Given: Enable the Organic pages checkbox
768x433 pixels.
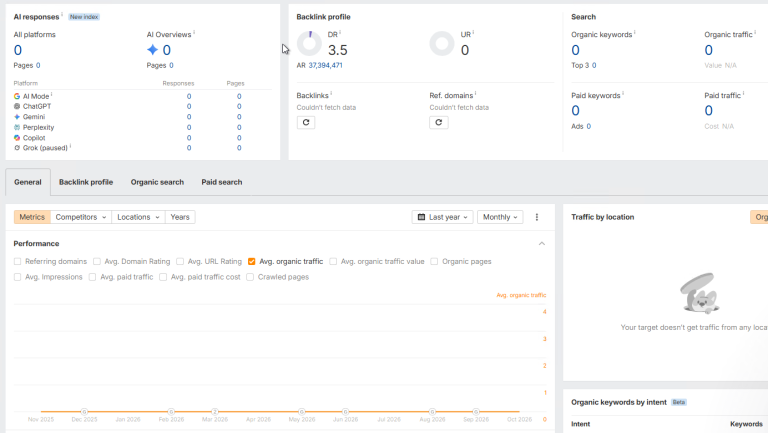Looking at the screenshot, I should [434, 262].
